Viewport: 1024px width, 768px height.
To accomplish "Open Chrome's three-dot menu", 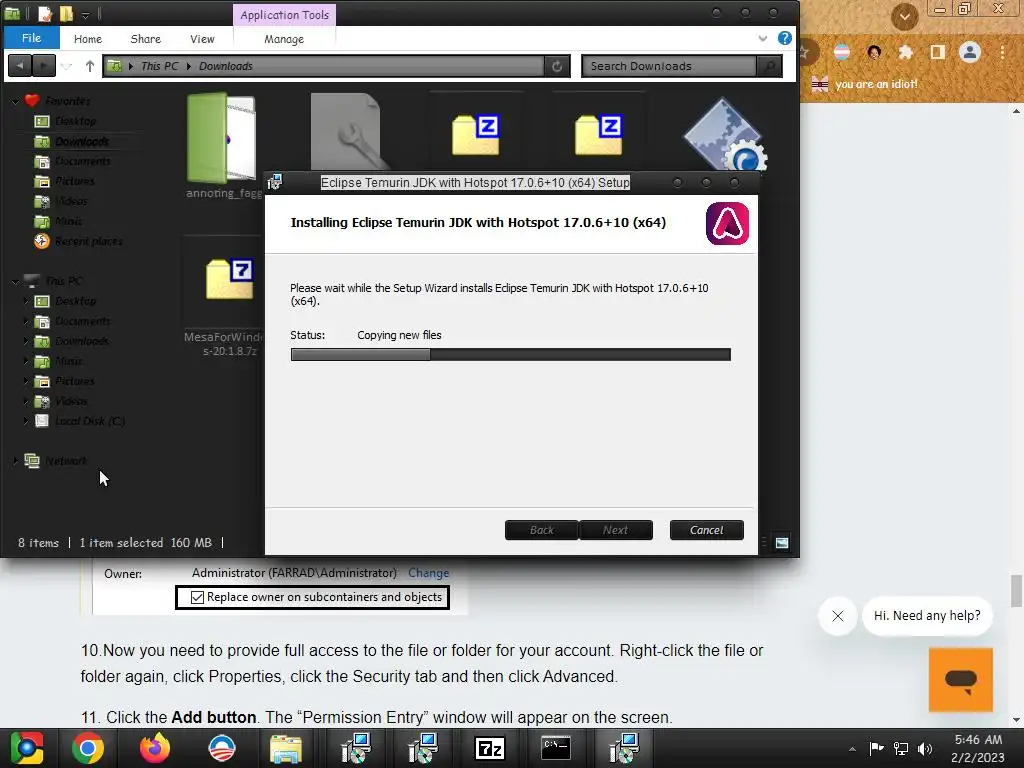I will pyautogui.click(x=1002, y=52).
